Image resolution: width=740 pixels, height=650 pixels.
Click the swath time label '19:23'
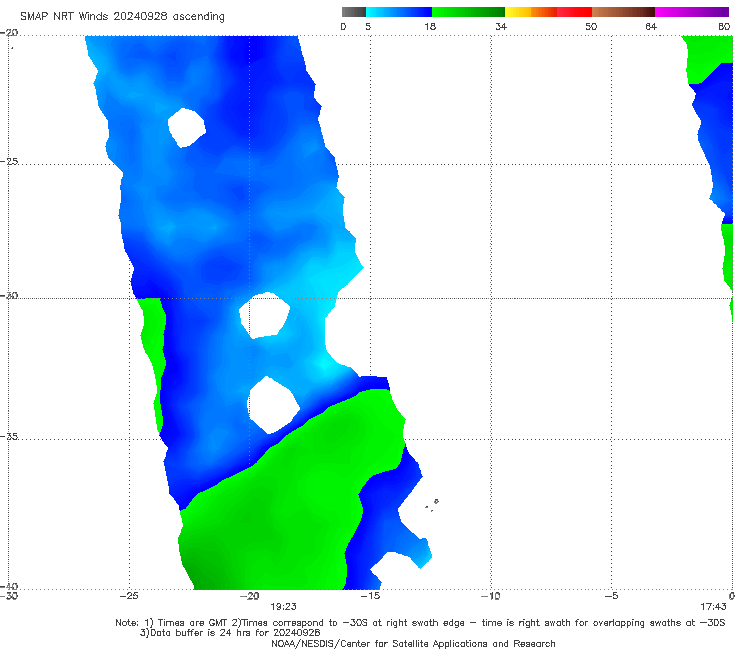tap(283, 607)
